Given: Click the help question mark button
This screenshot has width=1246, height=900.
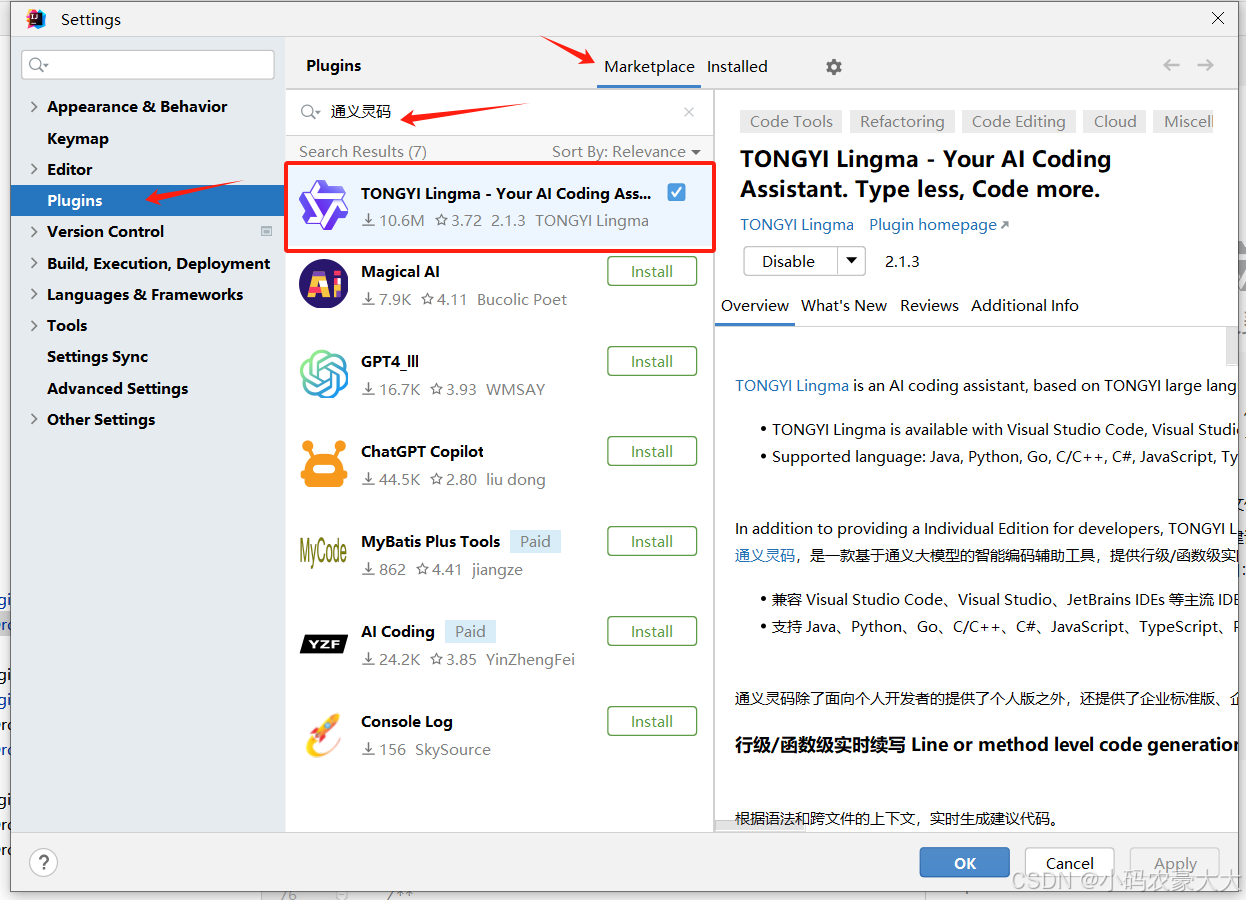Looking at the screenshot, I should pos(43,863).
